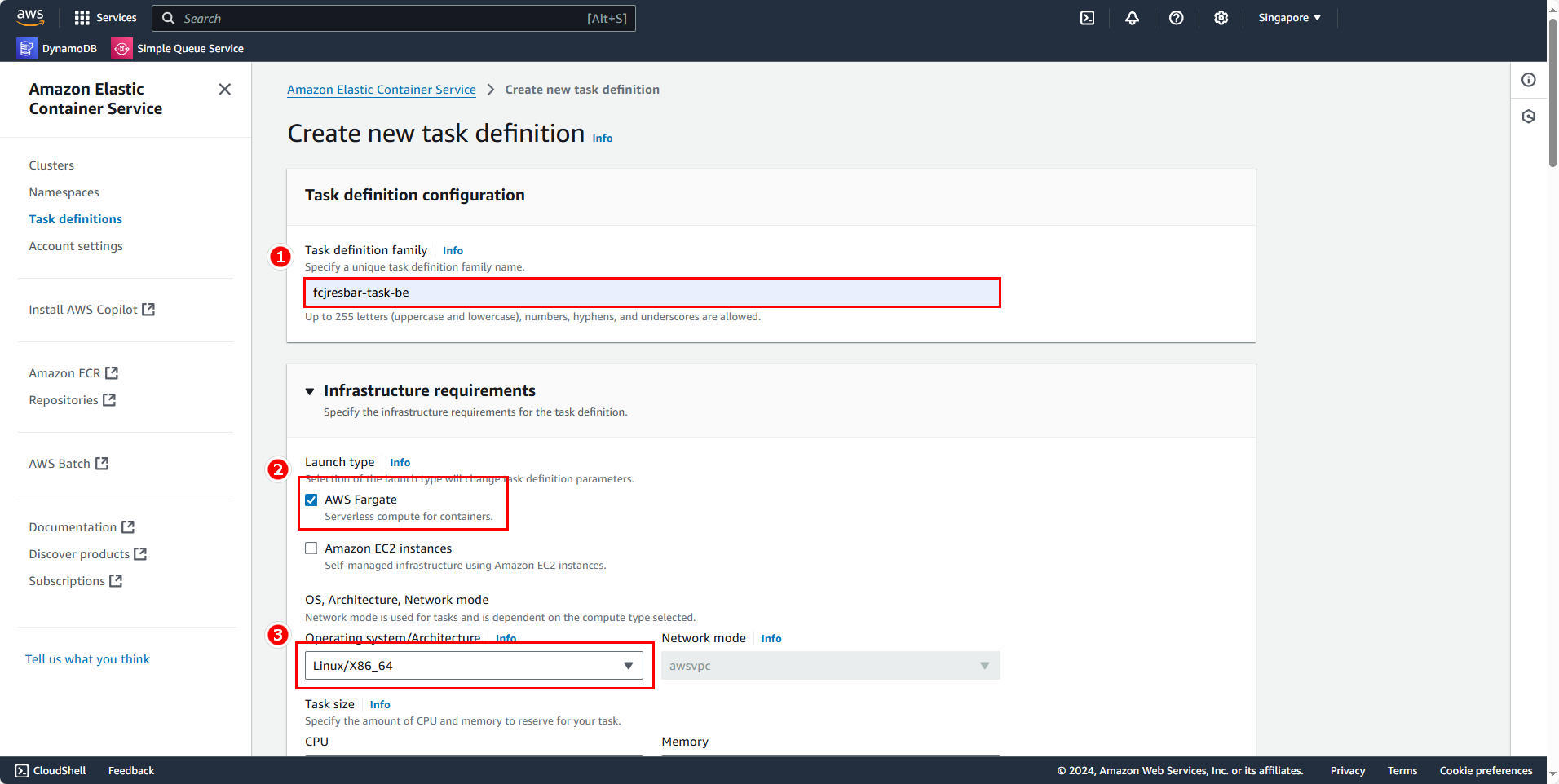The width and height of the screenshot is (1559, 784).
Task: Click the task definition family name field
Action: (x=652, y=293)
